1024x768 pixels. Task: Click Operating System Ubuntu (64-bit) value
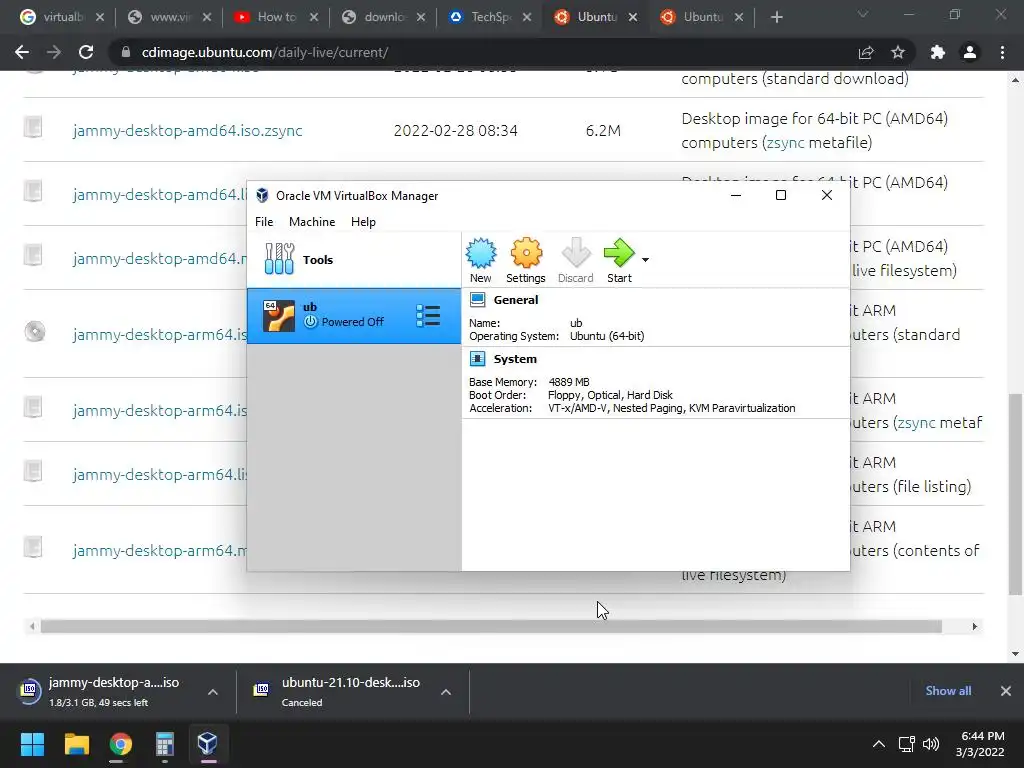coord(607,336)
